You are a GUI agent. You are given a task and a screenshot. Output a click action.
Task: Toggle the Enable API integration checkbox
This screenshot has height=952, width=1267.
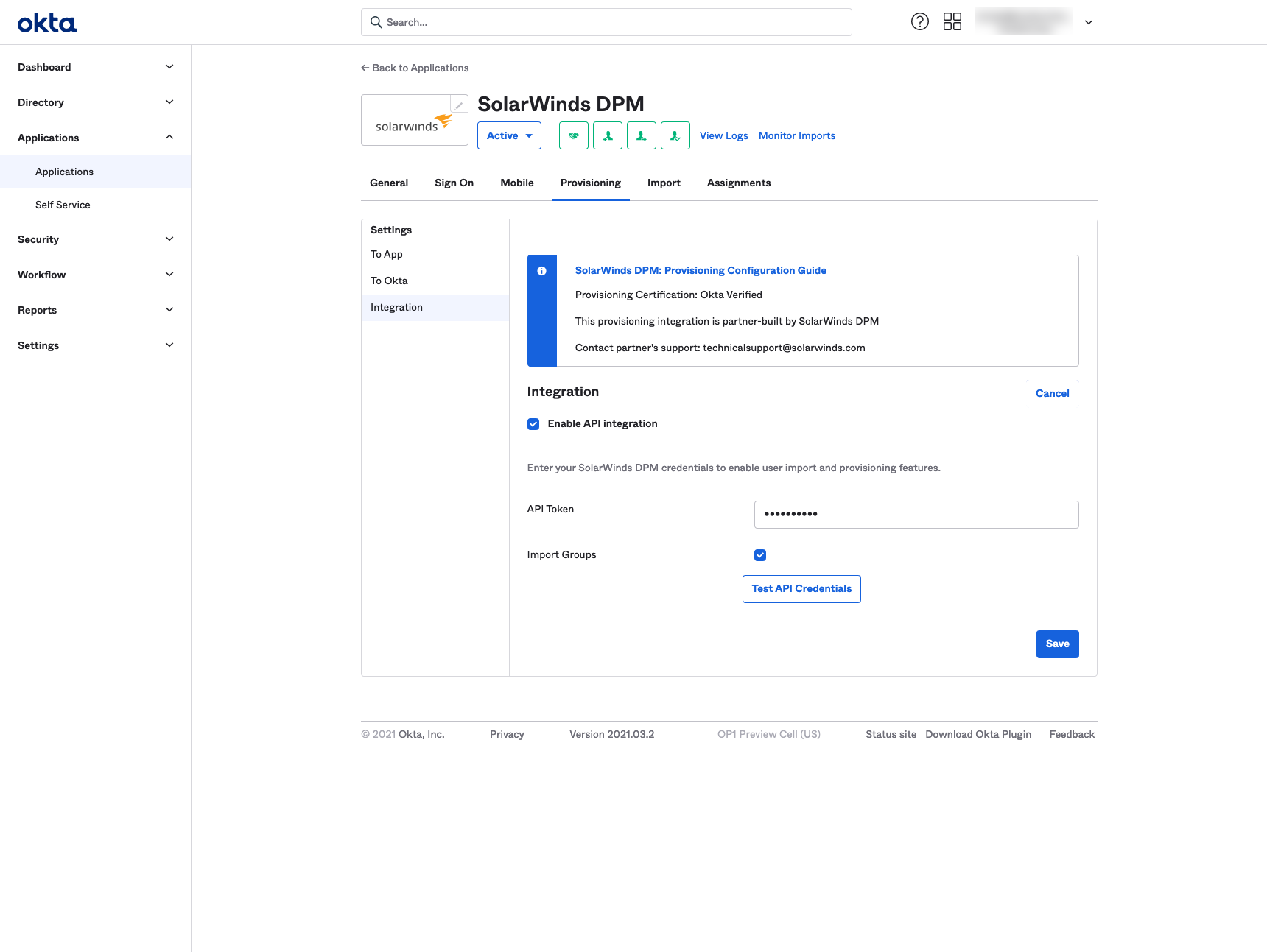(533, 424)
